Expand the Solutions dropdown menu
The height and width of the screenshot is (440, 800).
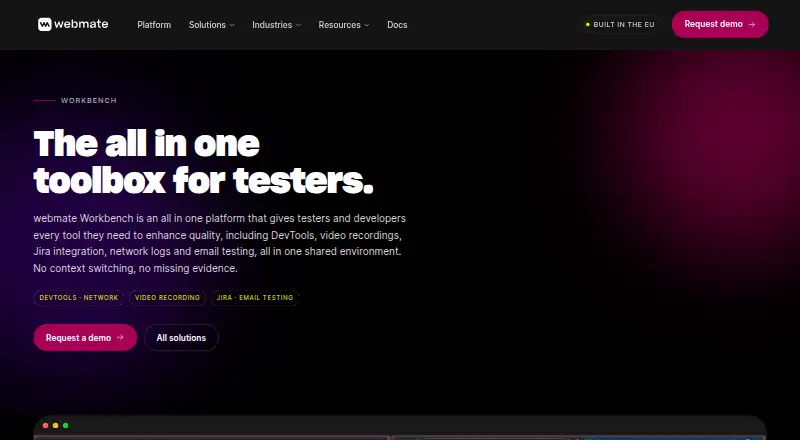(212, 25)
